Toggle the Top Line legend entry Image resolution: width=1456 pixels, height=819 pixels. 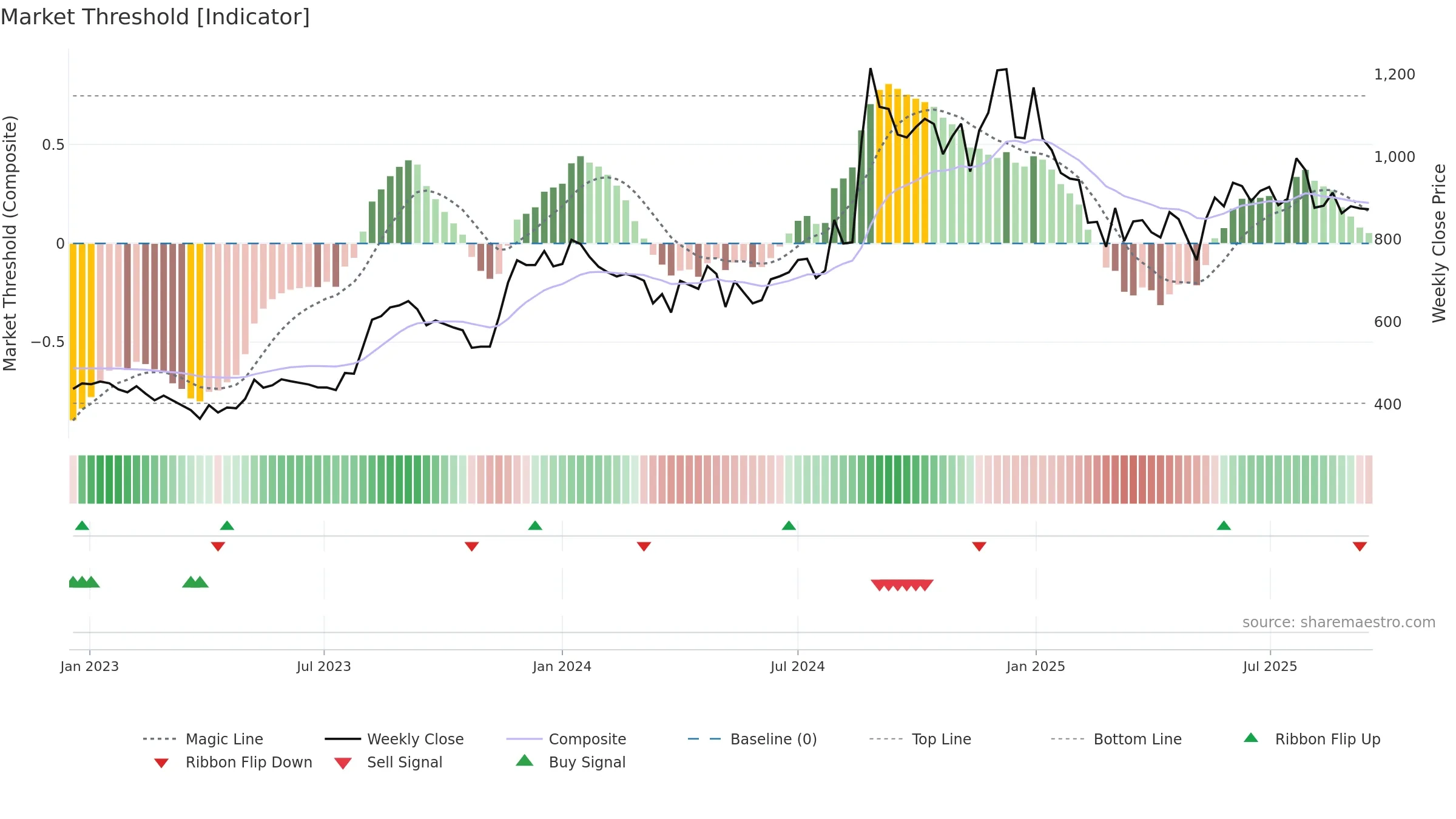click(x=920, y=739)
